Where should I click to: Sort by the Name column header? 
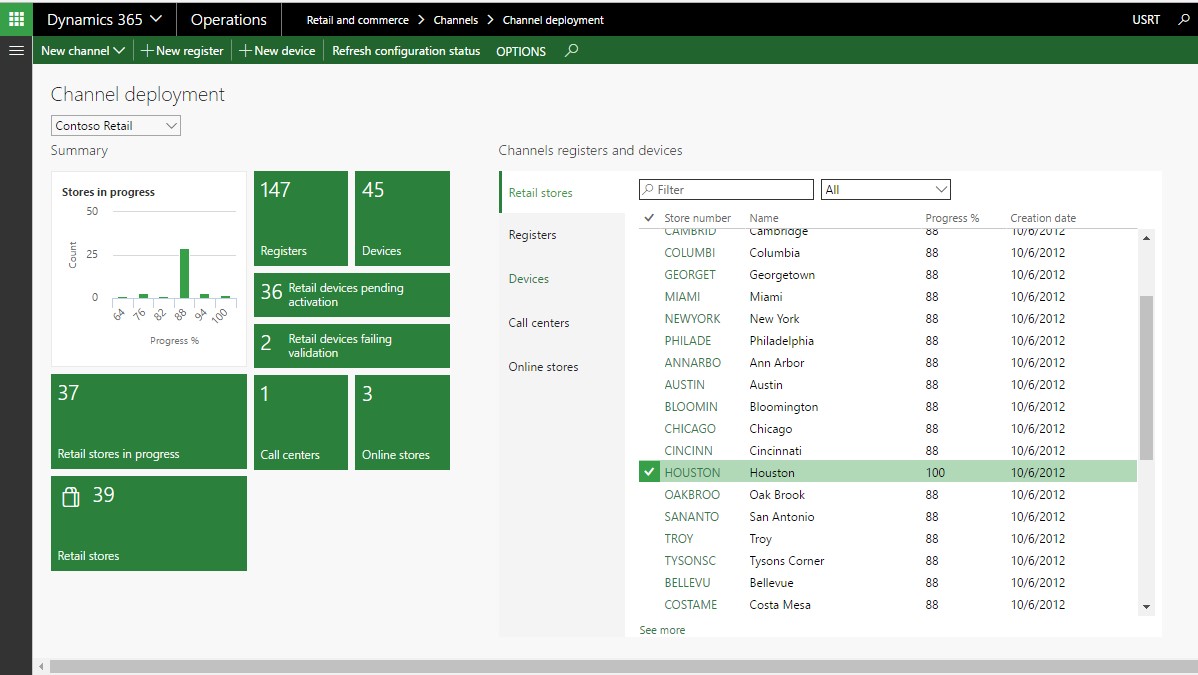[764, 218]
